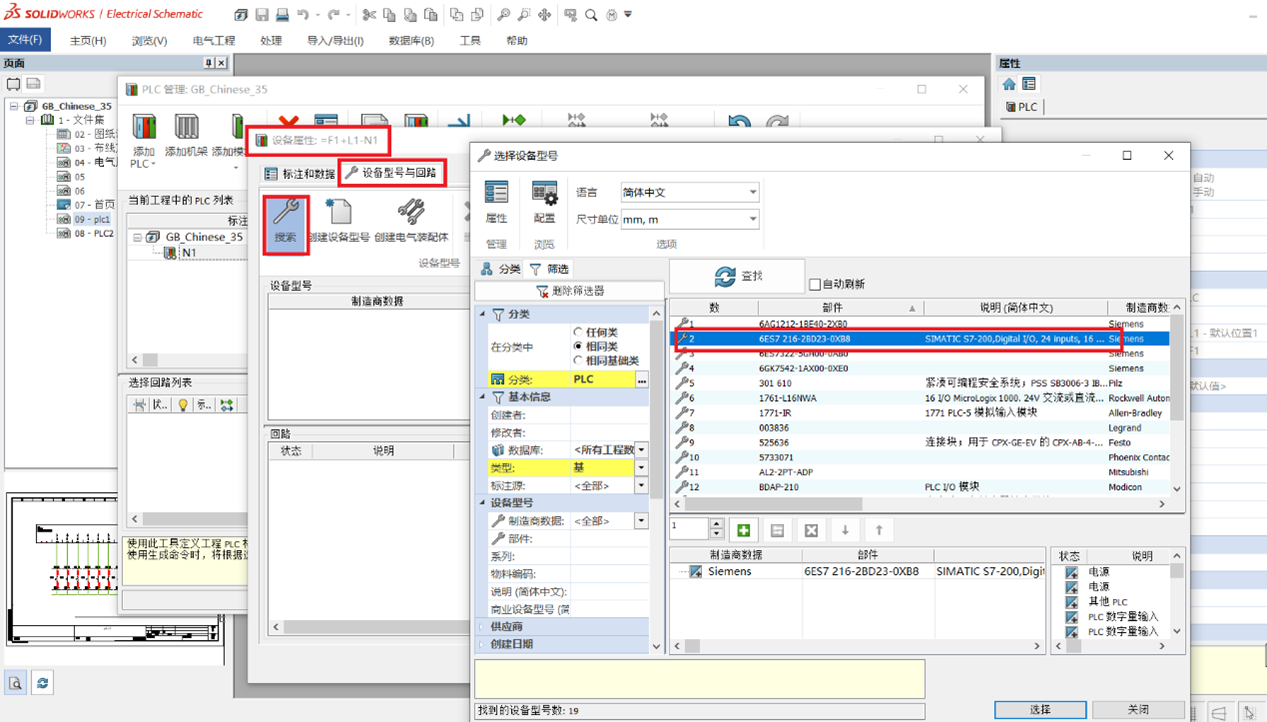The image size is (1267, 722).
Task: Click 删除筛选器 to remove filters
Action: coord(569,291)
